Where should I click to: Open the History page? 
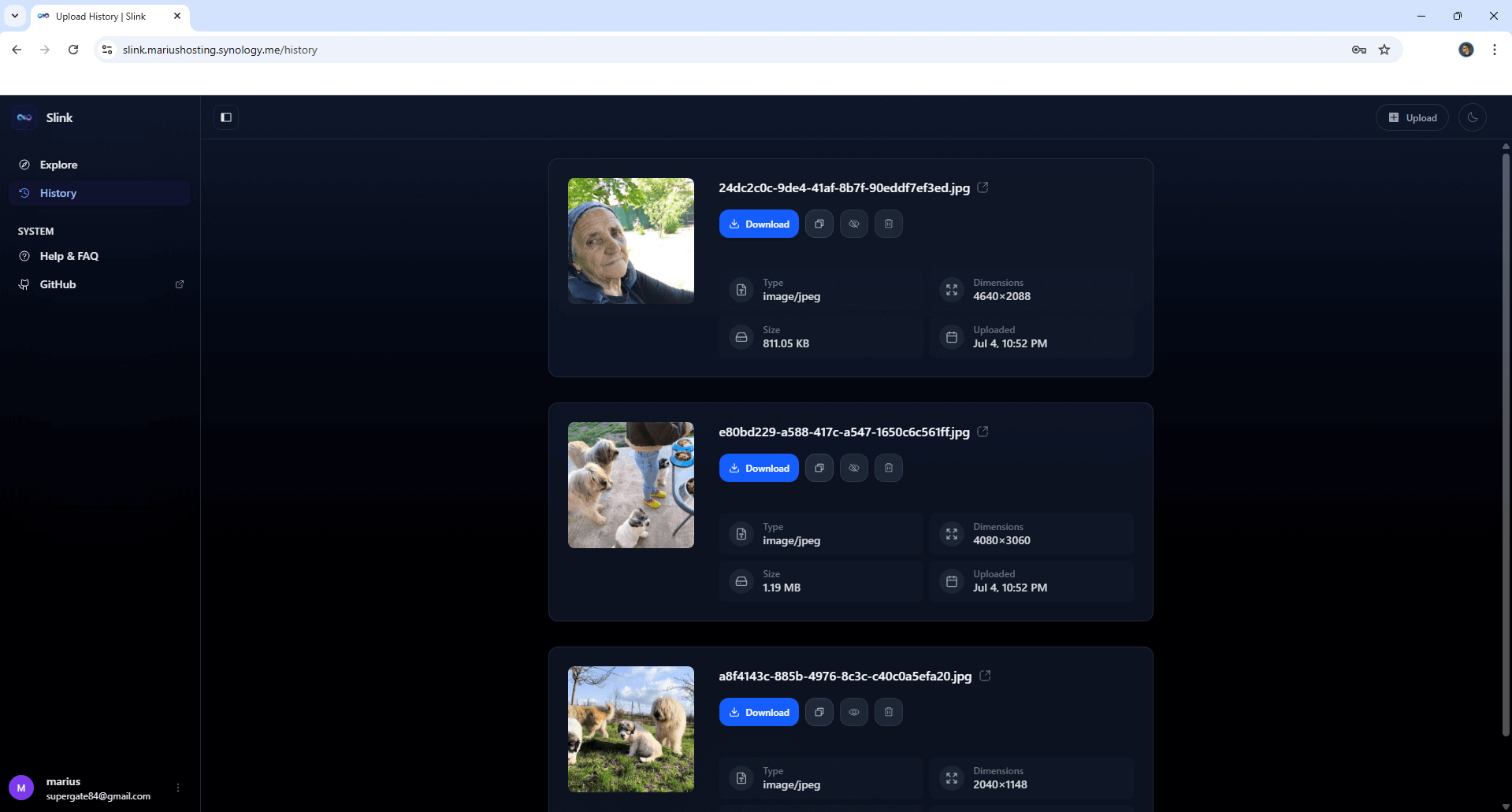click(x=99, y=193)
